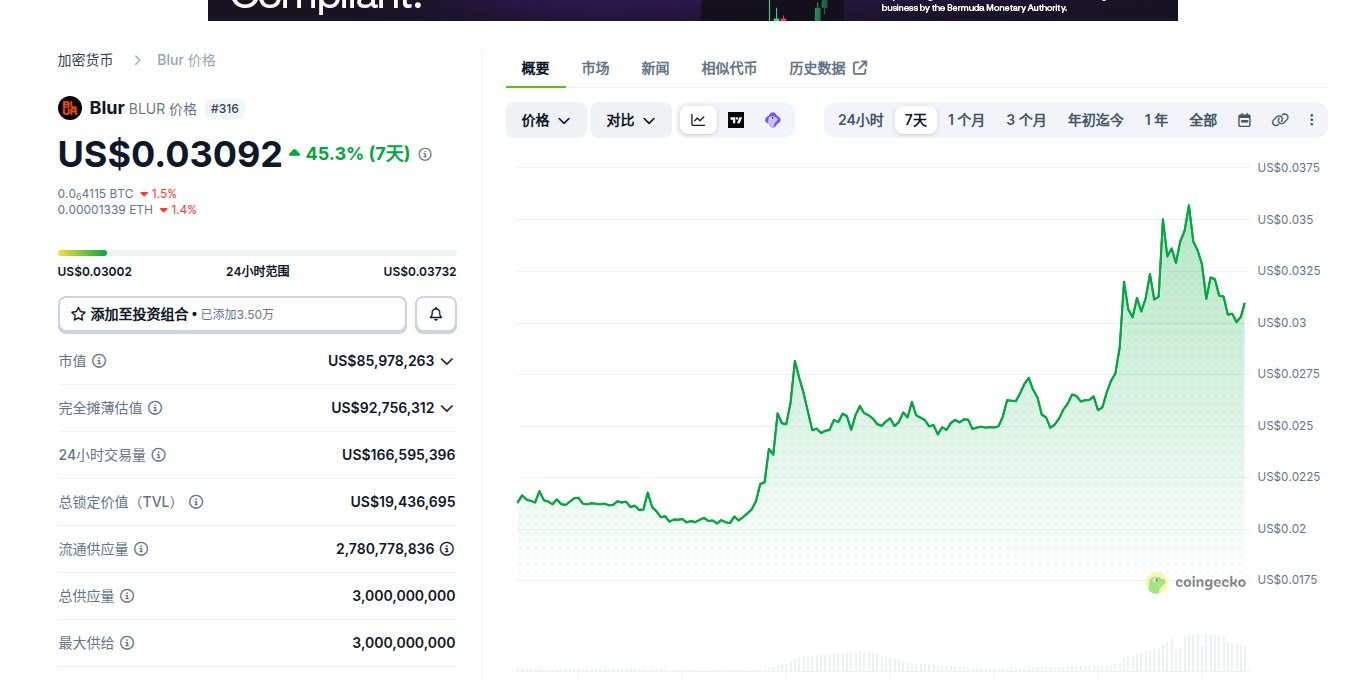Click the 24小时范围 price range bar
This screenshot has width=1360, height=680.
pos(257,253)
